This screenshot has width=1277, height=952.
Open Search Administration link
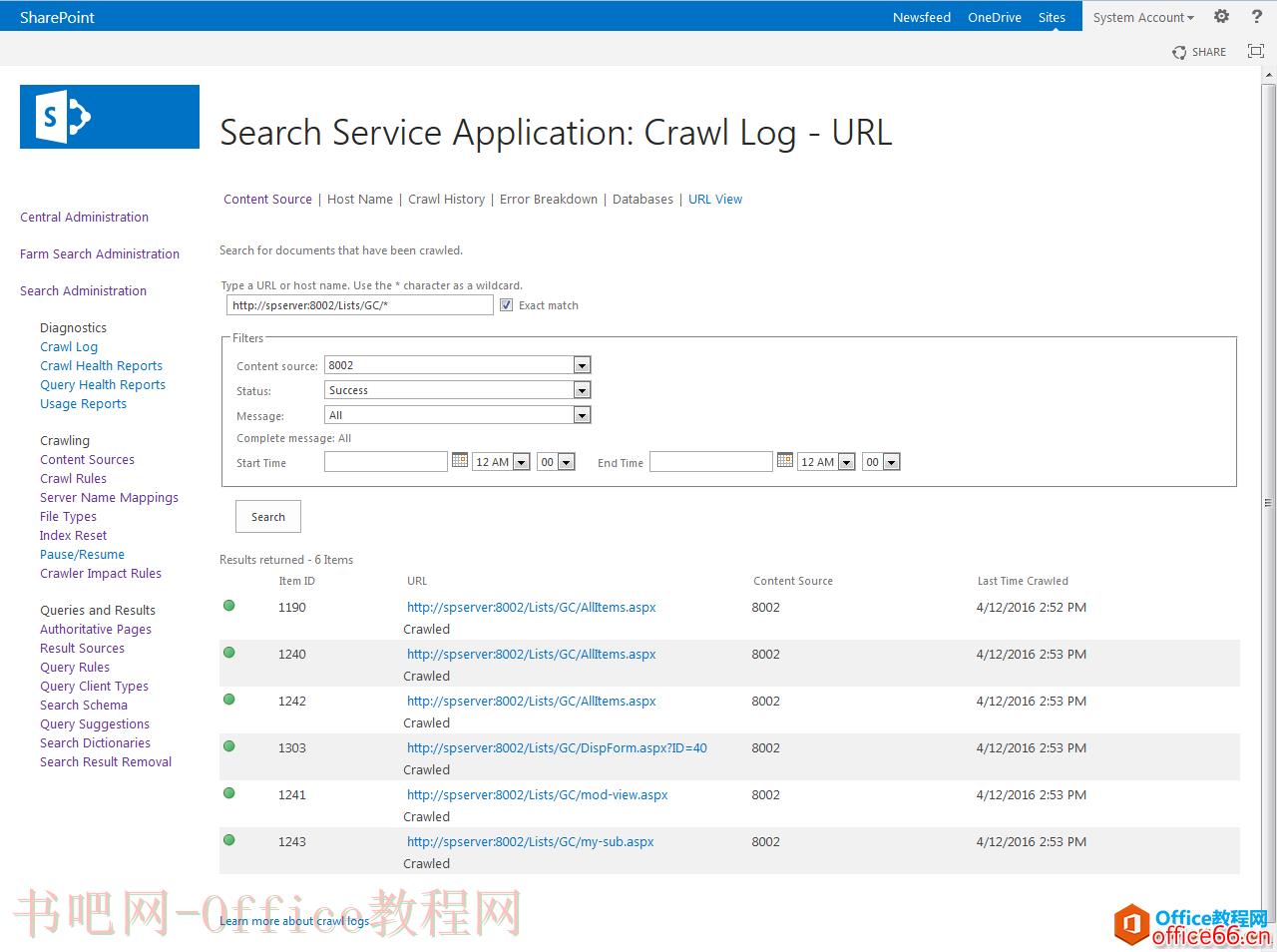click(x=83, y=290)
